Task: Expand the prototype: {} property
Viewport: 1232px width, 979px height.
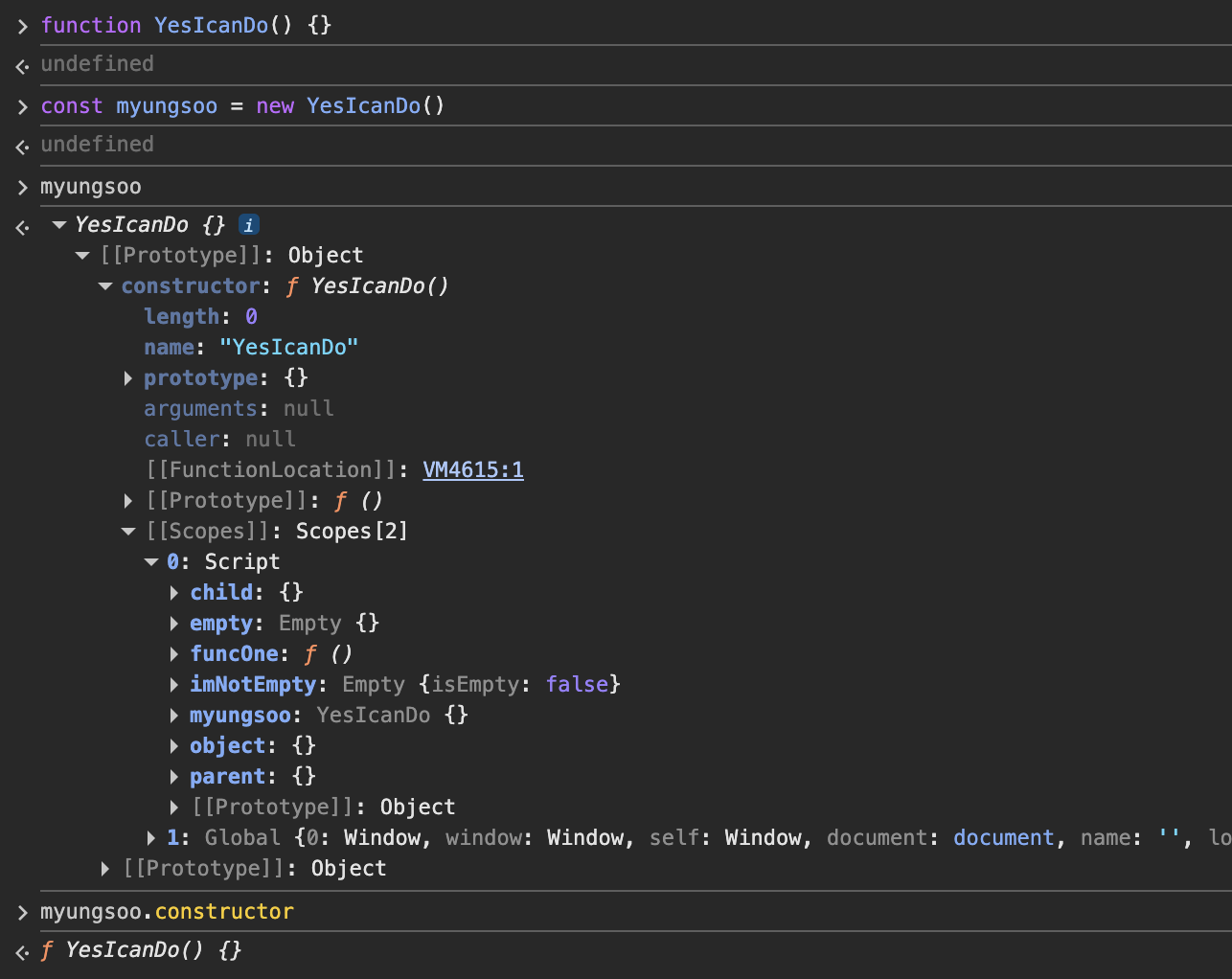Action: pyautogui.click(x=128, y=378)
